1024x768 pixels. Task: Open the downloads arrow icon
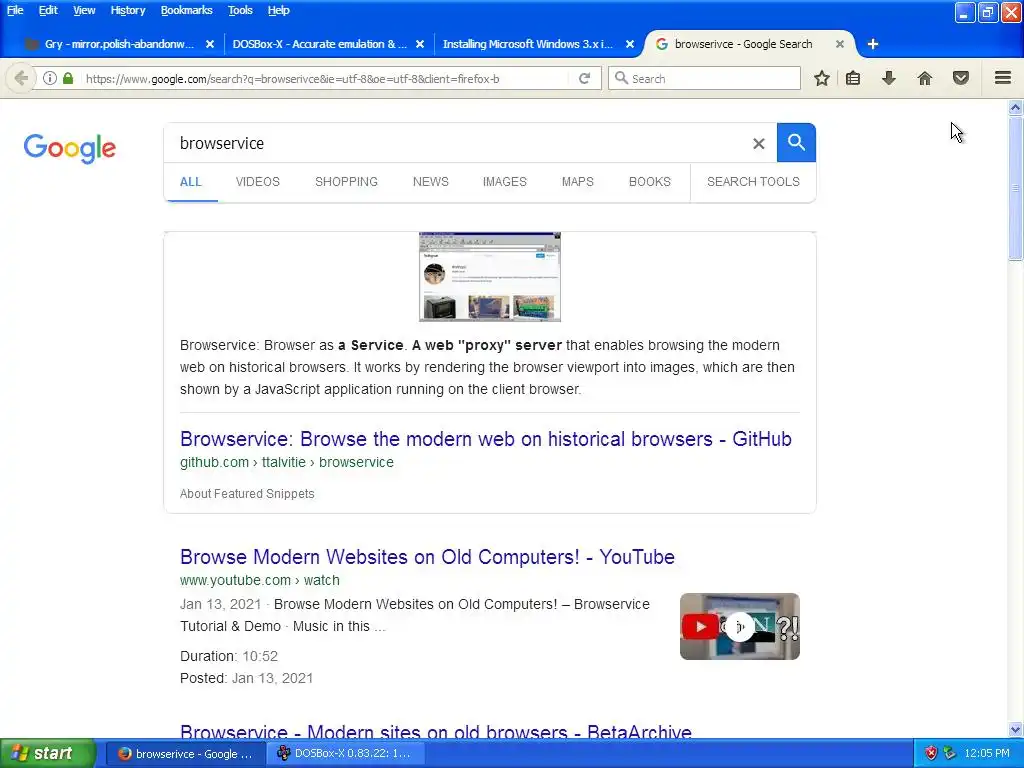[x=889, y=78]
